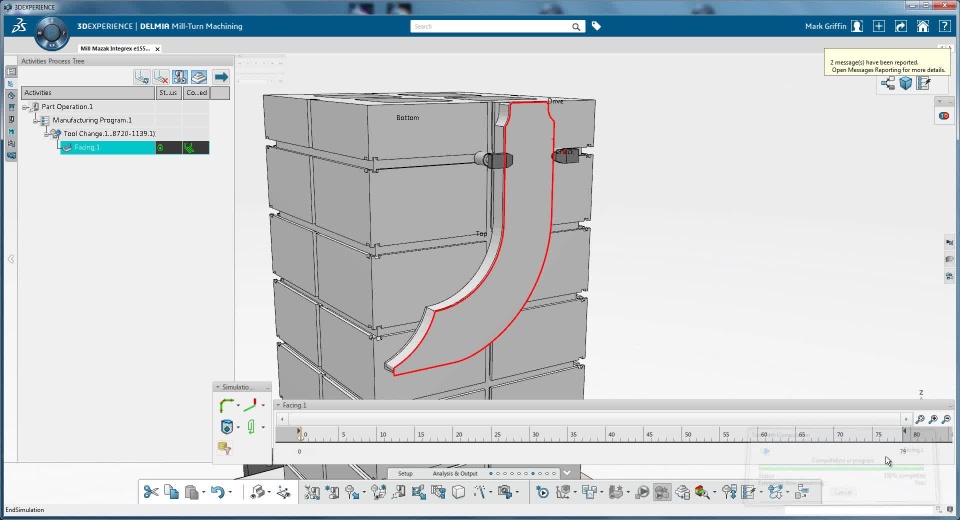Viewport: 960px width, 520px height.
Task: Click the Share arrow icon in top bar
Action: 901,26
